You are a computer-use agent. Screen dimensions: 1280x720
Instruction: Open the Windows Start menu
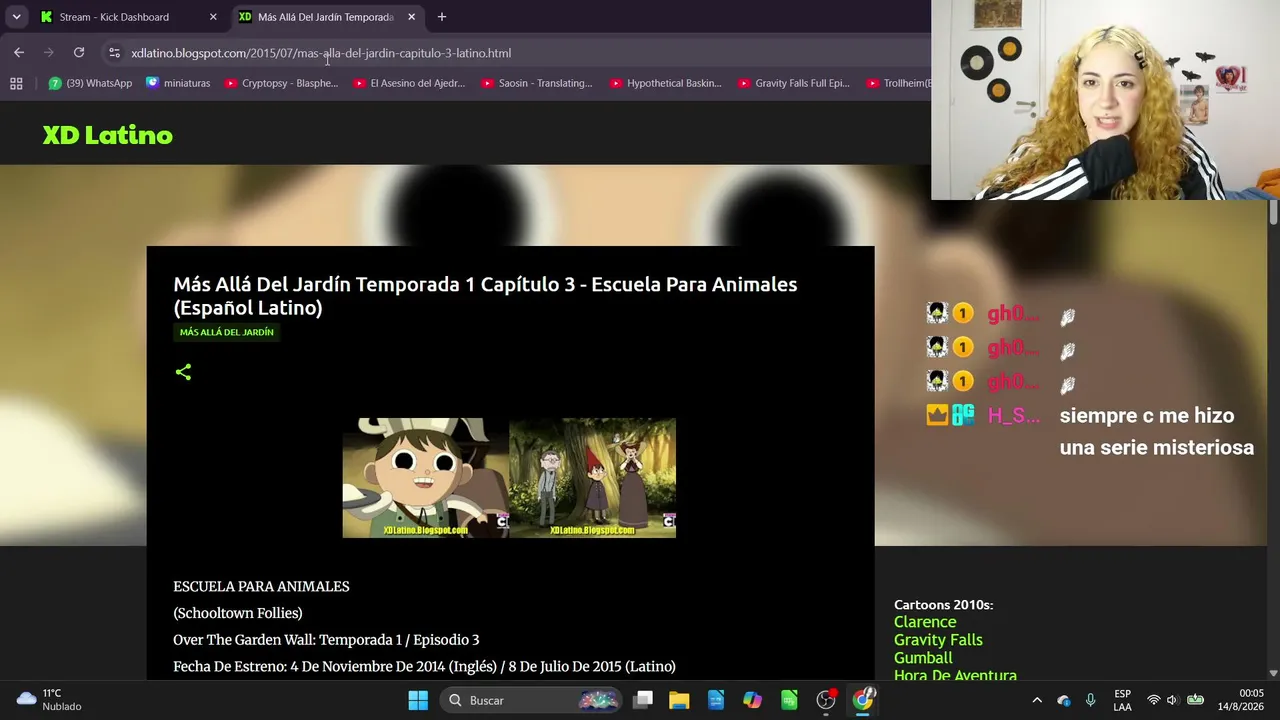coord(418,700)
